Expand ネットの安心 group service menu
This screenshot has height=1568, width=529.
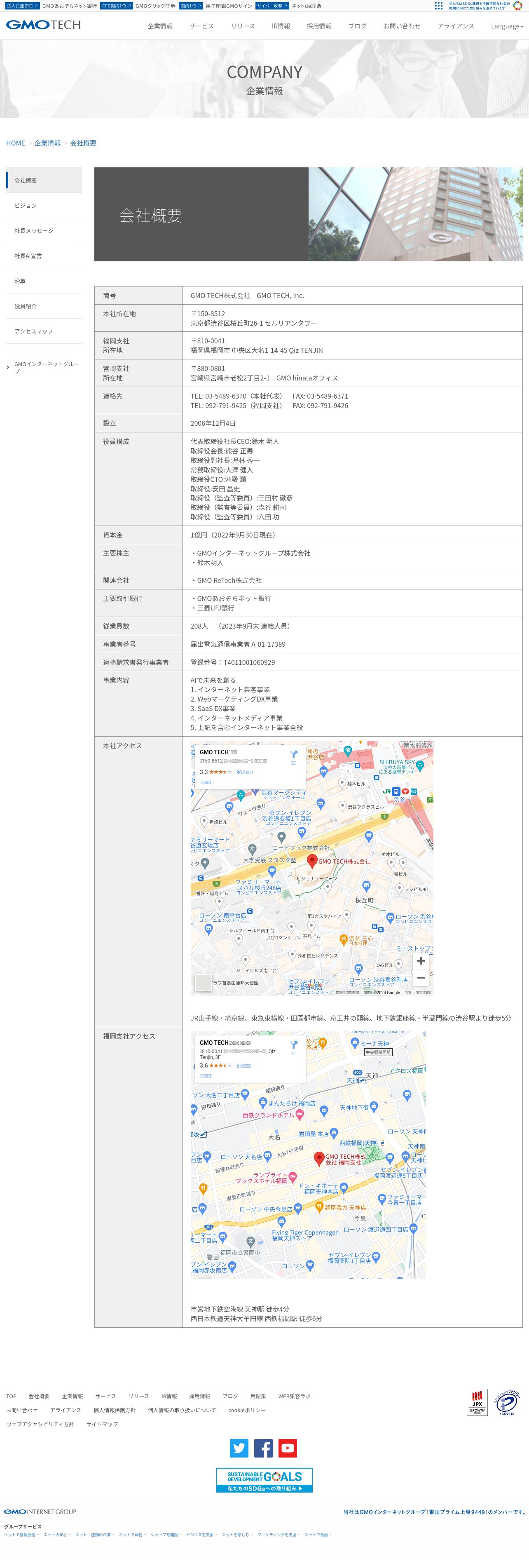tap(57, 1535)
